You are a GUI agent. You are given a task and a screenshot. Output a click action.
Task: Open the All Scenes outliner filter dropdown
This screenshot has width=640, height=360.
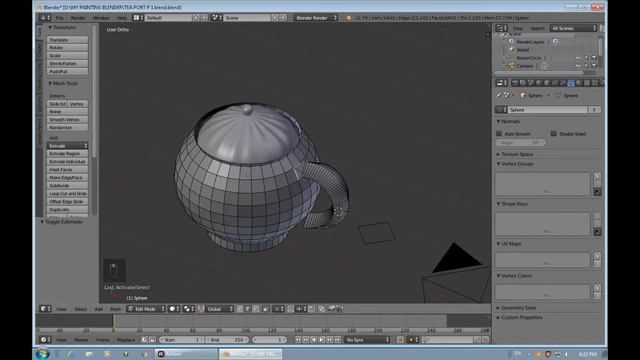point(573,28)
